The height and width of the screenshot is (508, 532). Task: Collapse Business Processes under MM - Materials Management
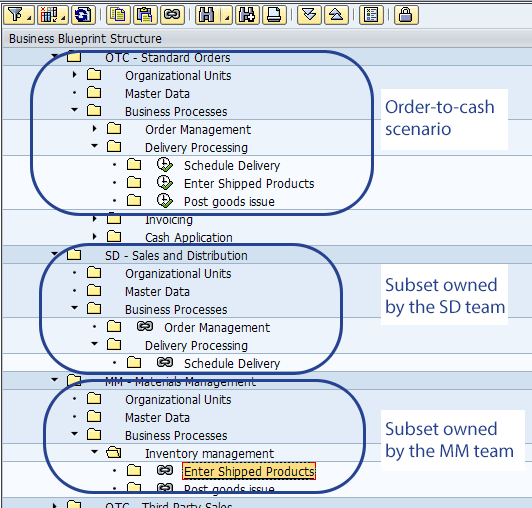pyautogui.click(x=75, y=433)
